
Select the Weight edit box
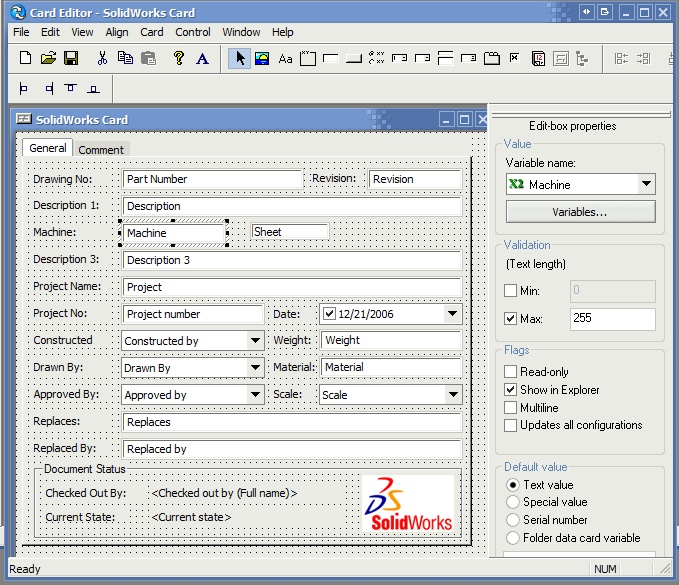tap(391, 340)
